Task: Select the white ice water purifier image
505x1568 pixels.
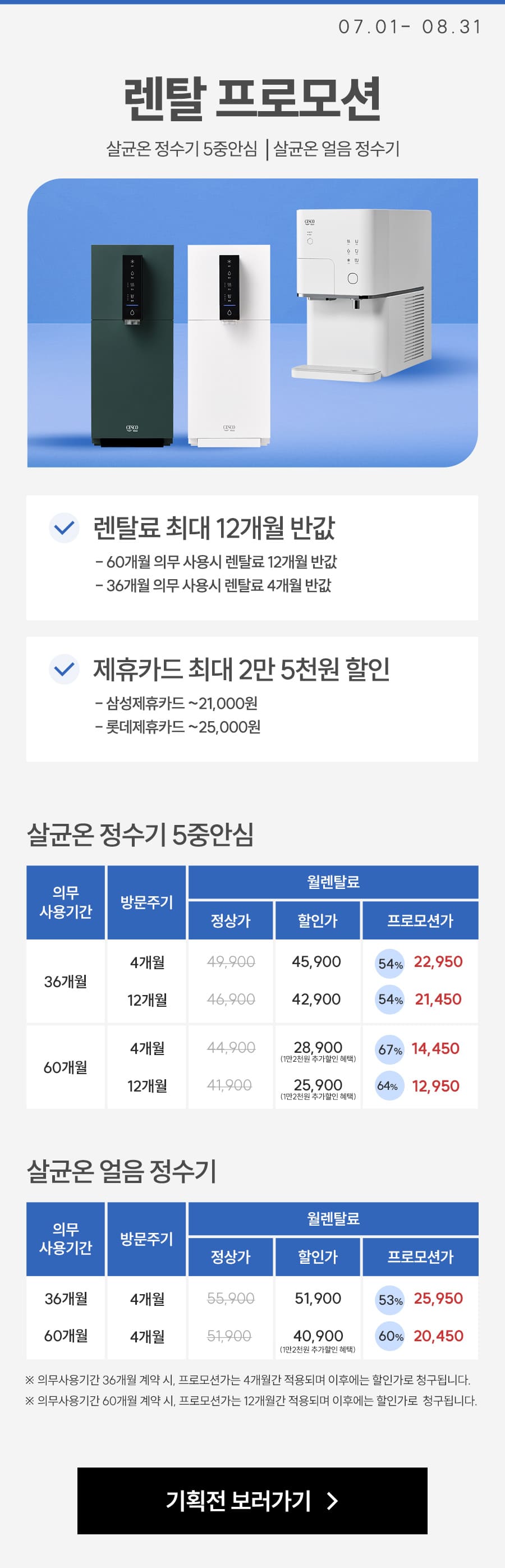Action: pos(362,295)
